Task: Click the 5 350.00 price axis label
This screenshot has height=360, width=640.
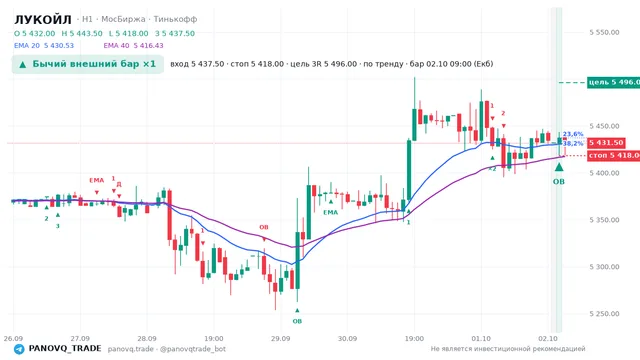Action: 604,220
